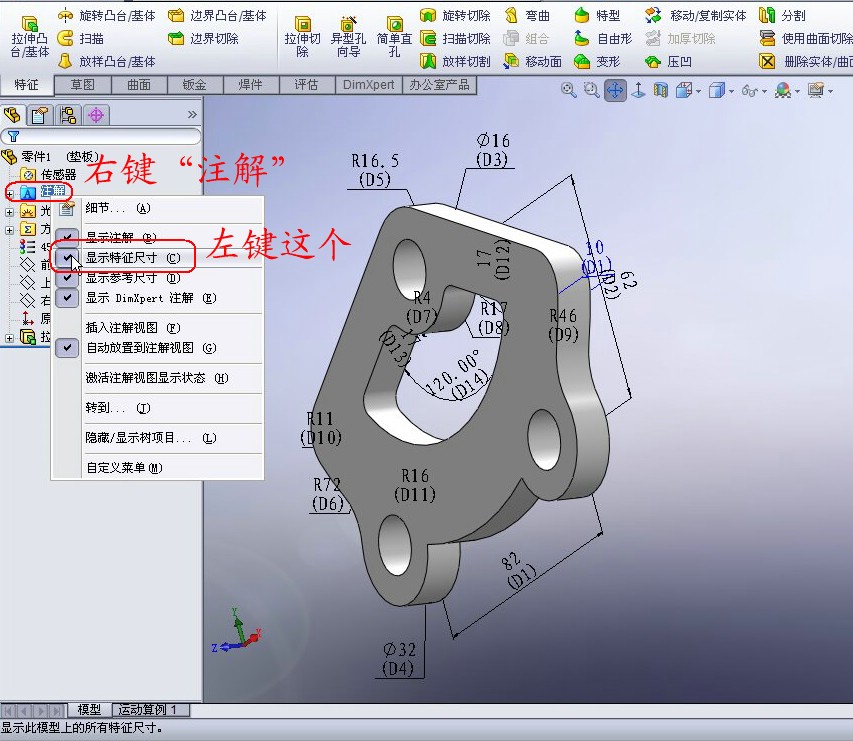The image size is (853, 741).
Task: Choose 激活注解视图显示状态 (H) entry
Action: click(157, 378)
